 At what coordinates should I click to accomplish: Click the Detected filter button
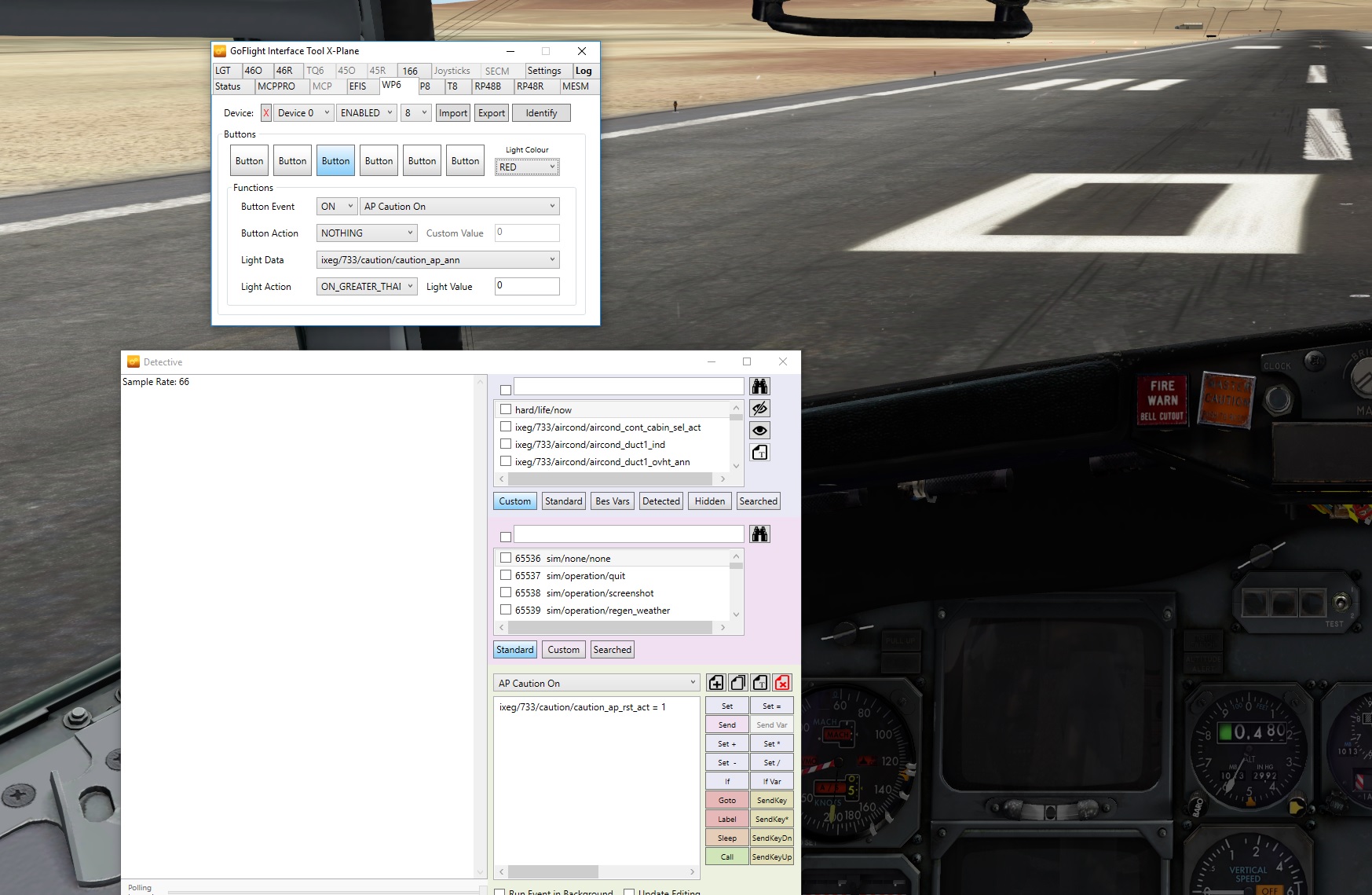click(x=661, y=501)
